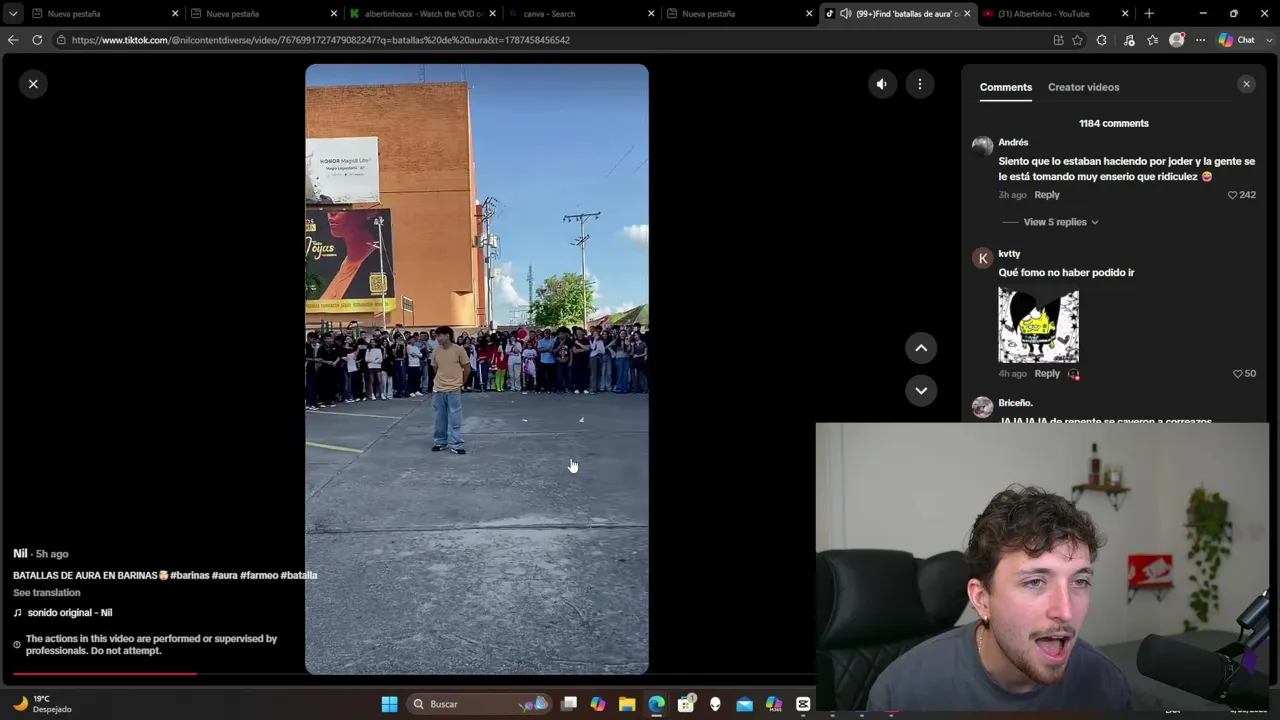Open a new browser tab

1149,14
